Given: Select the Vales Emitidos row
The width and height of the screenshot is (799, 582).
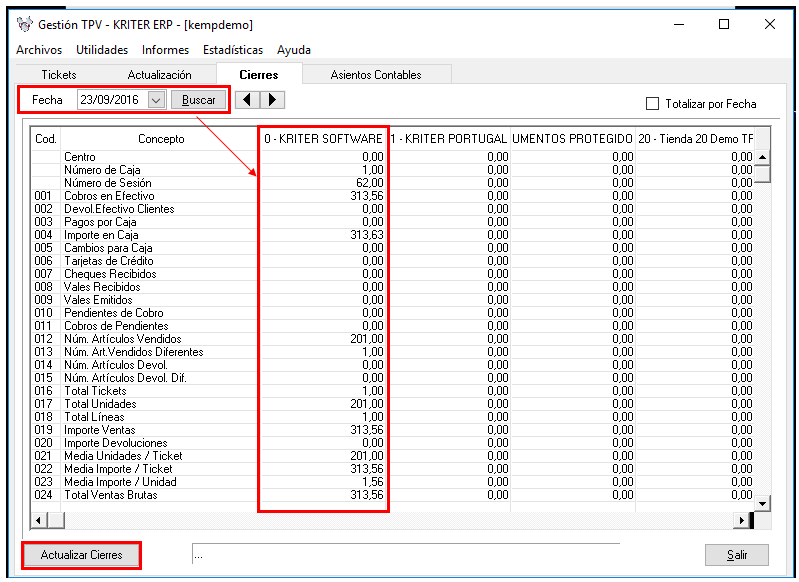Looking at the screenshot, I should [x=392, y=300].
